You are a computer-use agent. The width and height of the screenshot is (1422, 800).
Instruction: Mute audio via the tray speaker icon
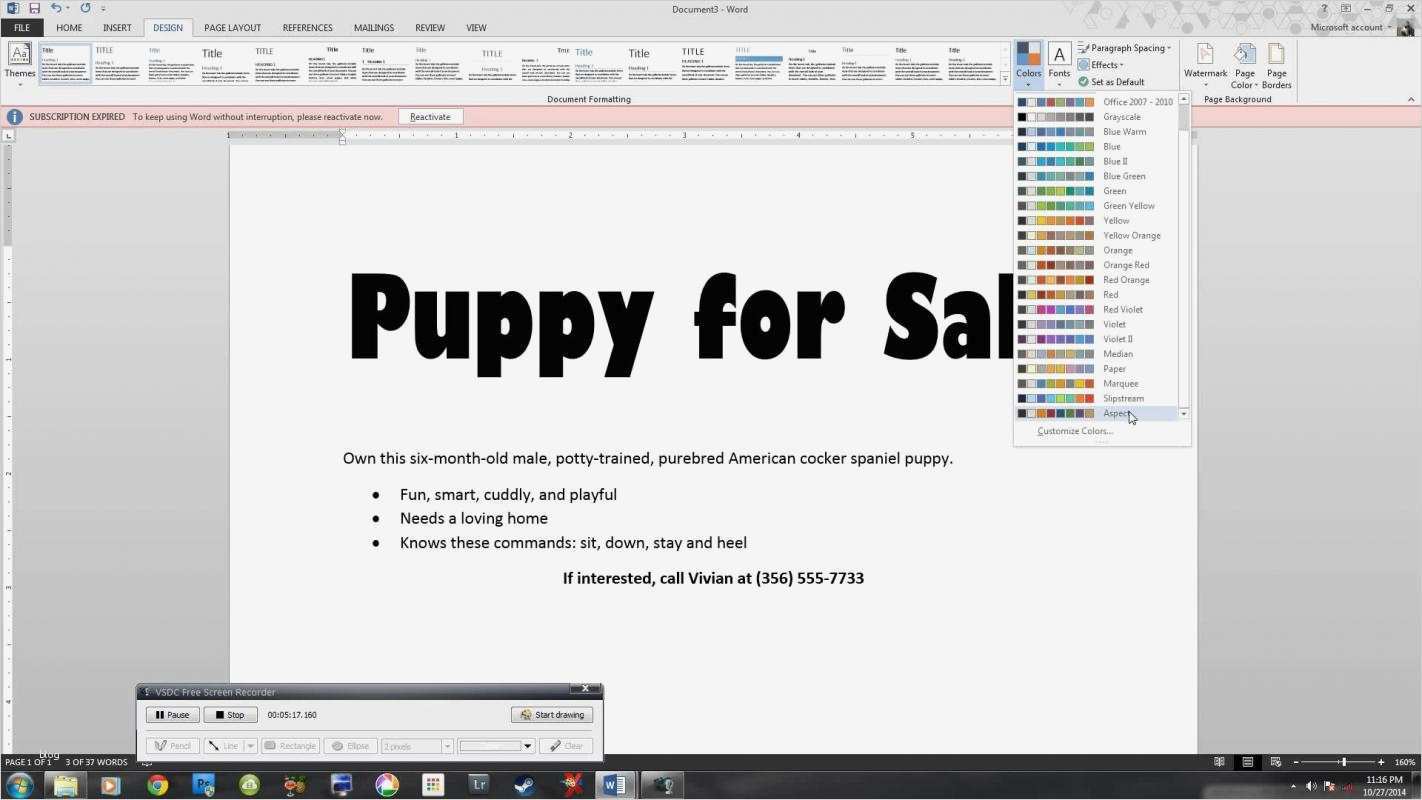point(1311,785)
